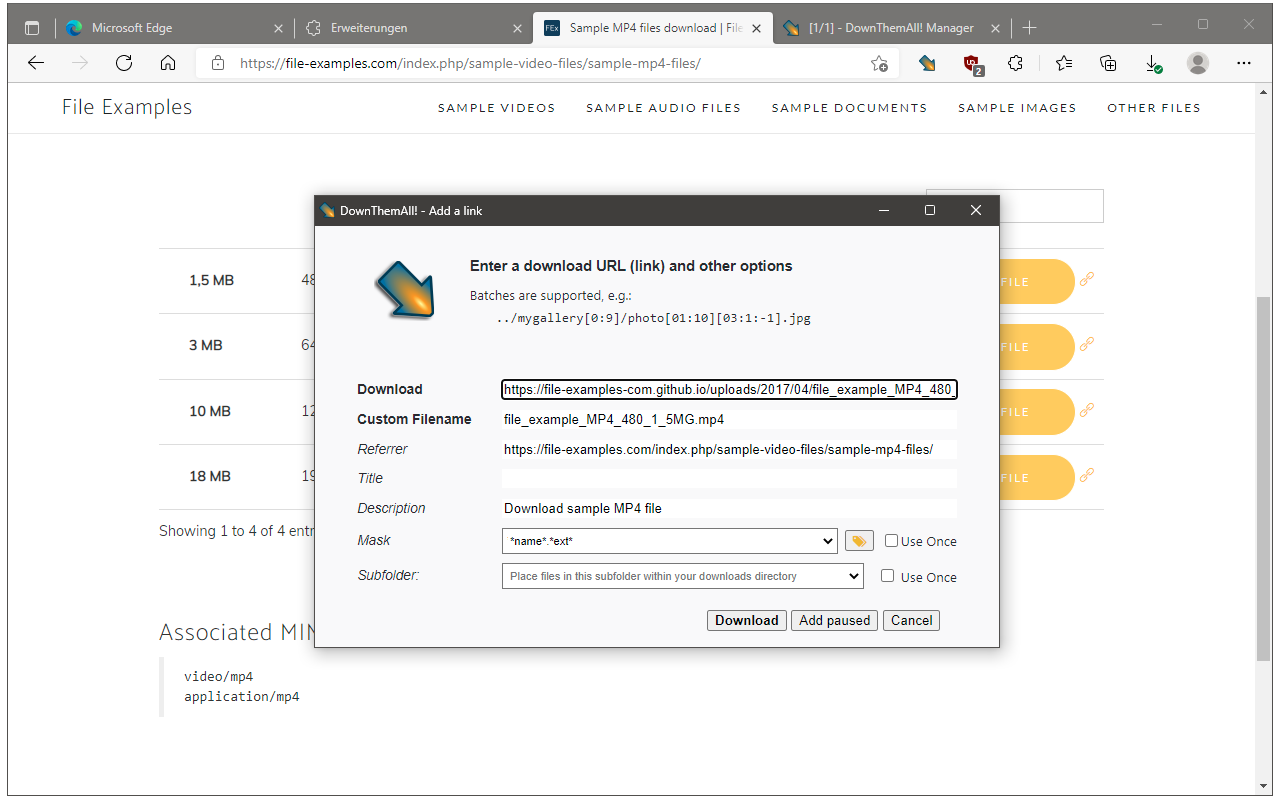Image resolution: width=1280 pixels, height=800 pixels.
Task: Maximize the DownThemAll dialog window
Action: click(930, 210)
